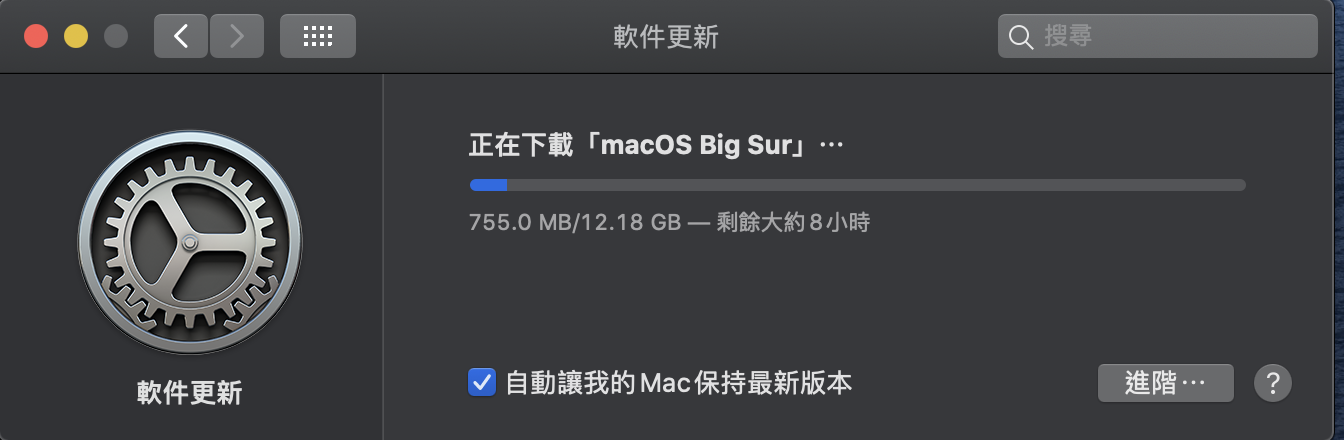Uncheck 自動讓我的 Mac 保持最新版本 checkbox
The width and height of the screenshot is (1344, 440).
pos(482,382)
